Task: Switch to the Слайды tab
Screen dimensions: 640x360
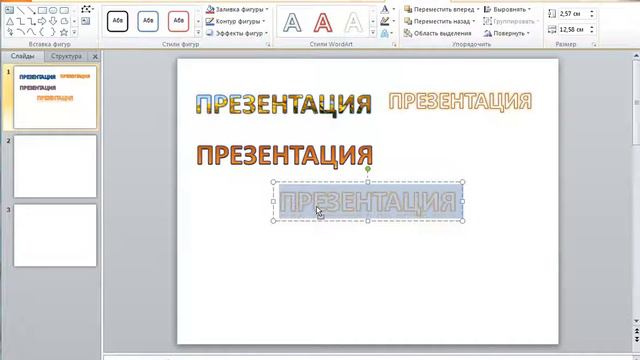Action: (x=22, y=56)
